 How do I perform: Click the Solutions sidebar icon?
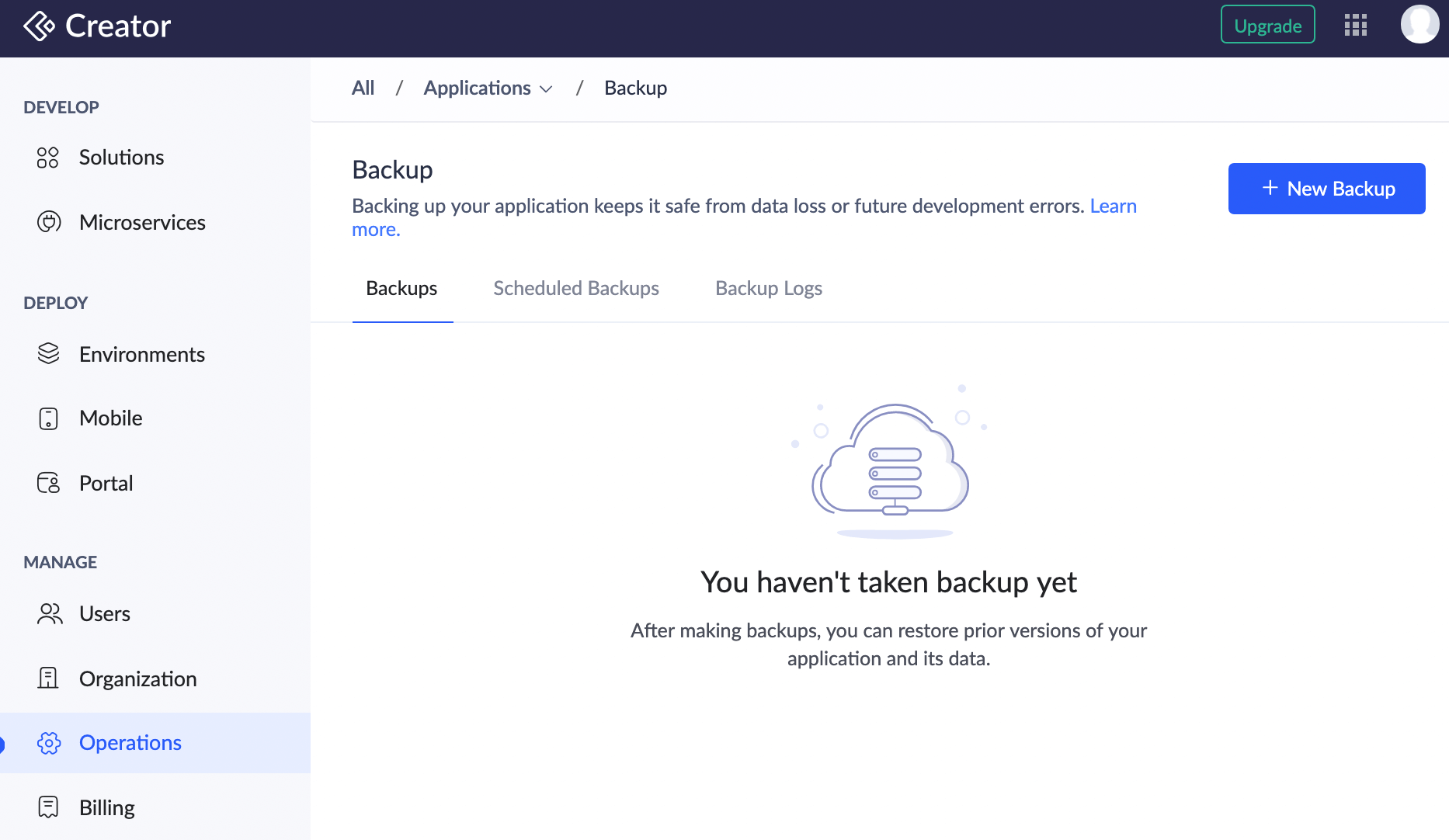click(48, 158)
